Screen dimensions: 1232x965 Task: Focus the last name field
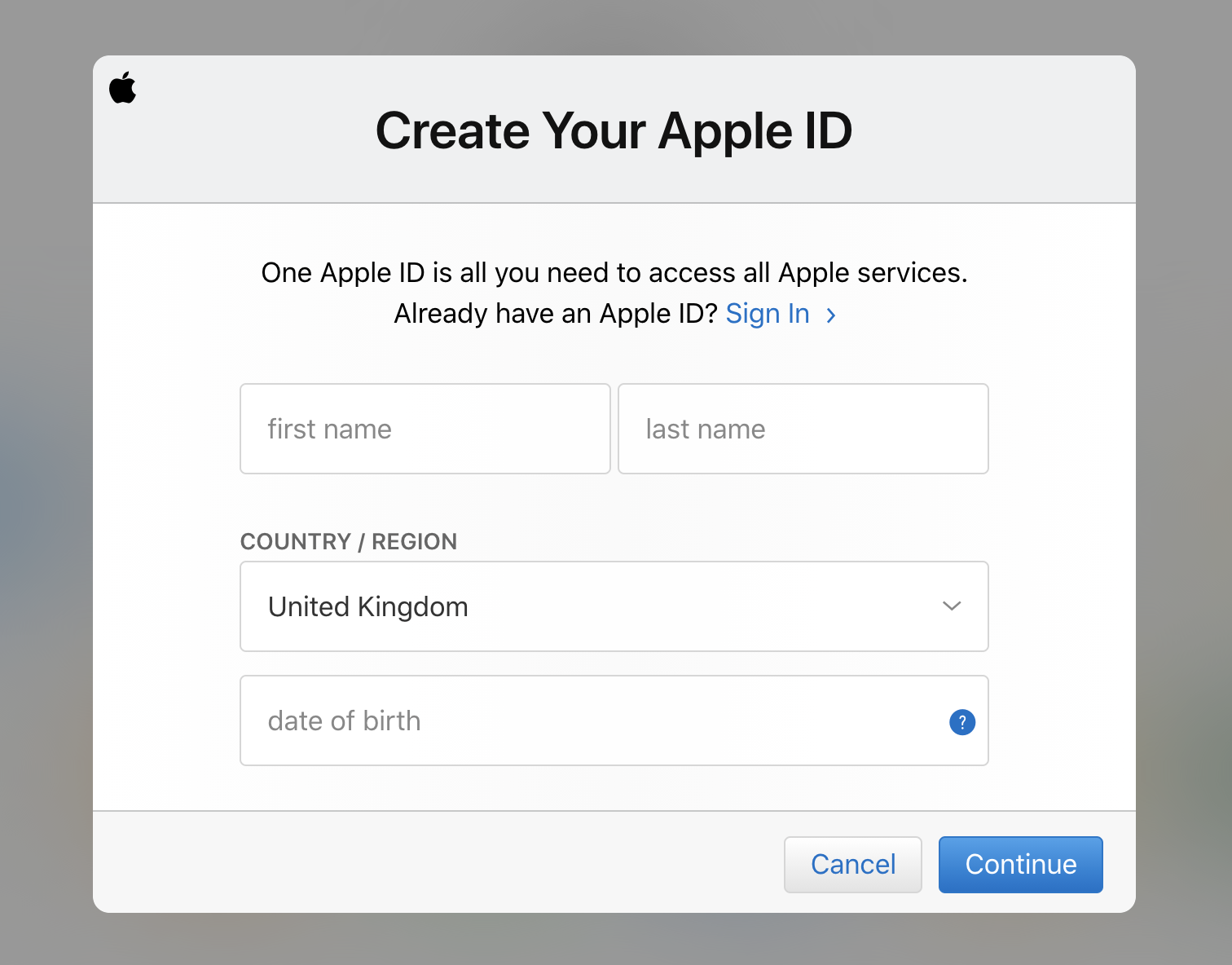tap(803, 429)
